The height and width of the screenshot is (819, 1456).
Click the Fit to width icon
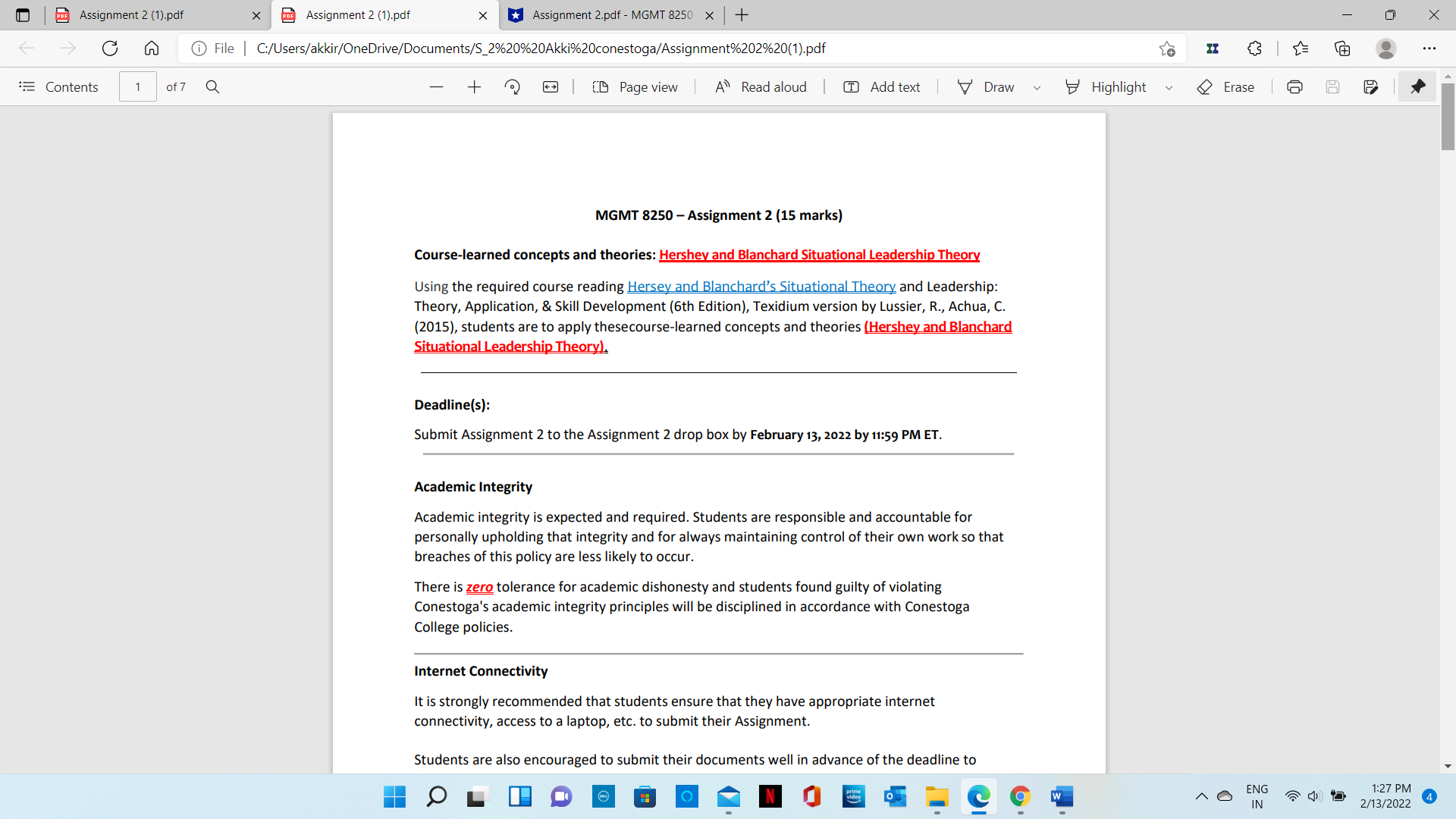pos(551,87)
